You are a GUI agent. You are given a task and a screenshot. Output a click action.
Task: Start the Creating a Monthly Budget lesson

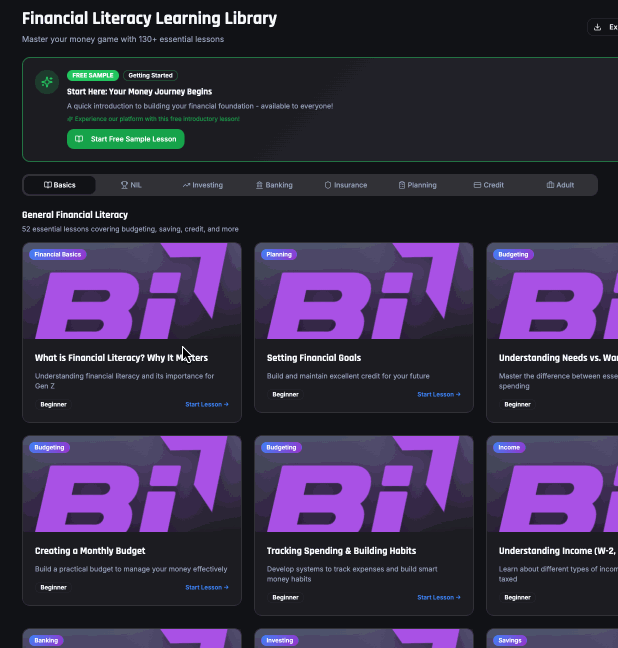207,587
